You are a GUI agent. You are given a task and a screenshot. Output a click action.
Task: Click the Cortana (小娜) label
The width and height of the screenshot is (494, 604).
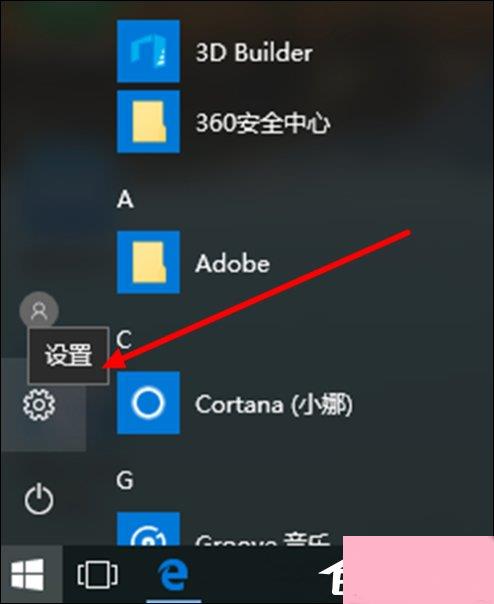pos(274,404)
